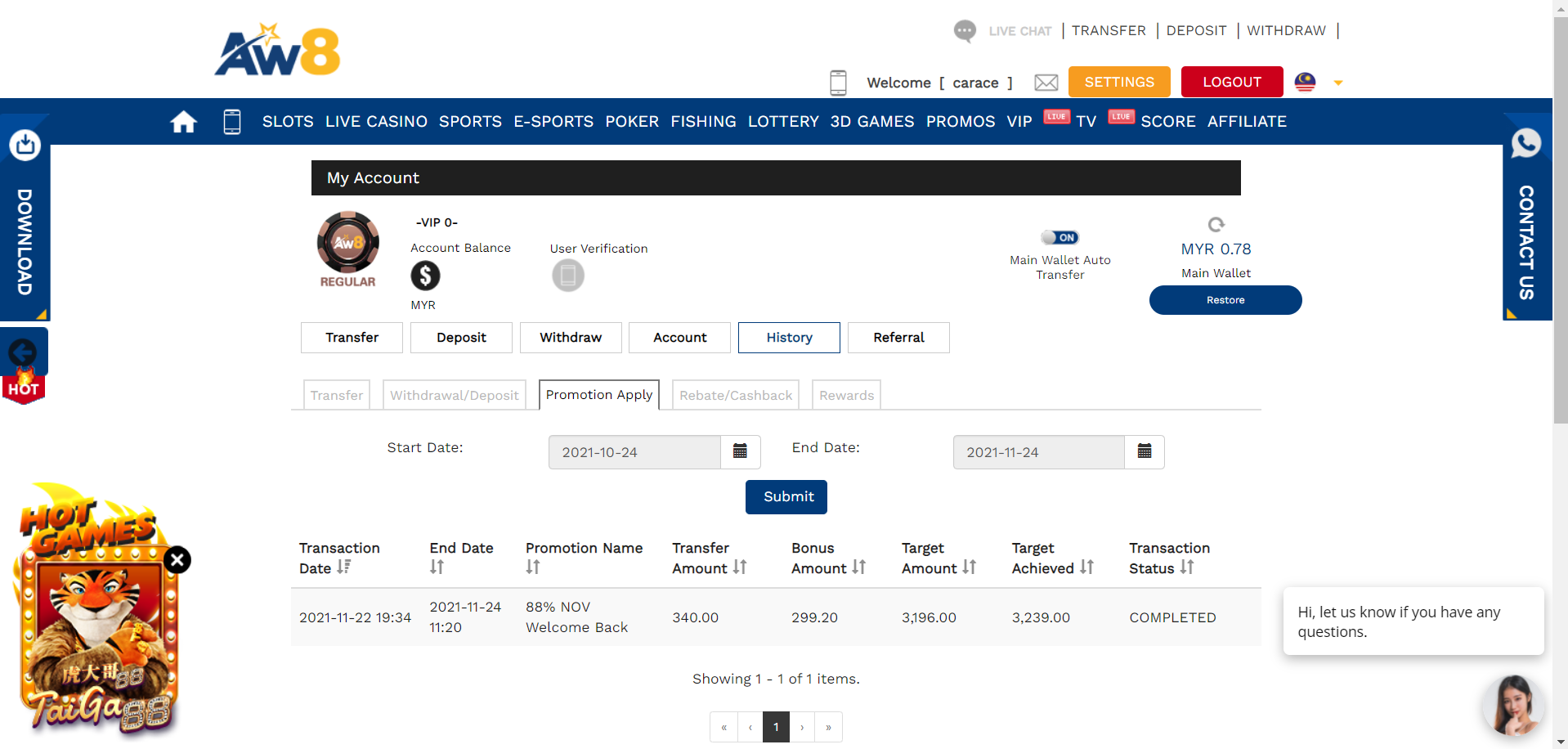Click the live chat speech bubble icon
The width and height of the screenshot is (1568, 749).
click(965, 31)
